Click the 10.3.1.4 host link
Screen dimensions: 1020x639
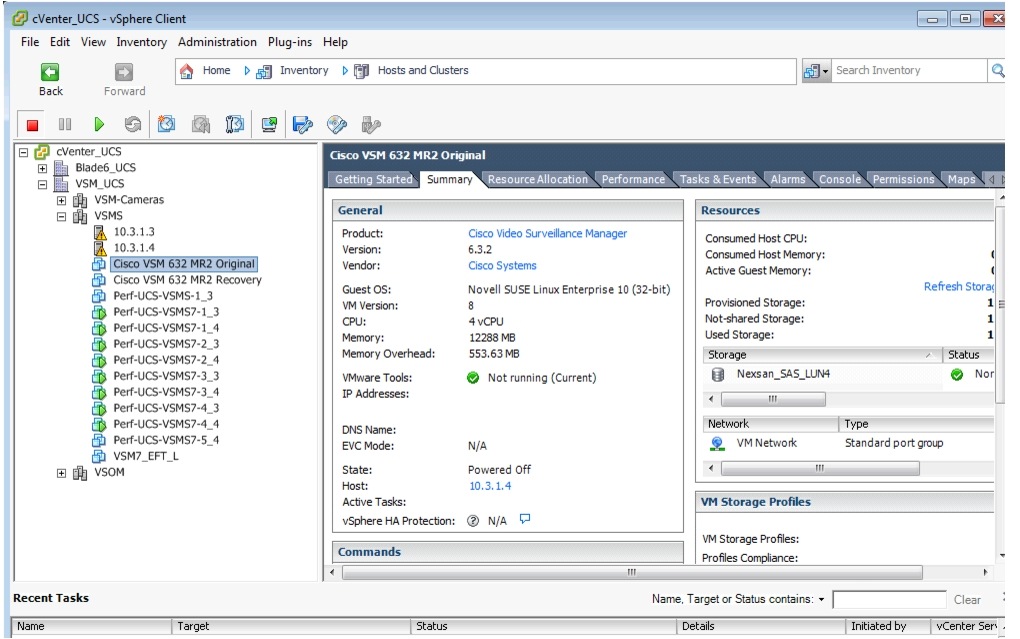(489, 486)
